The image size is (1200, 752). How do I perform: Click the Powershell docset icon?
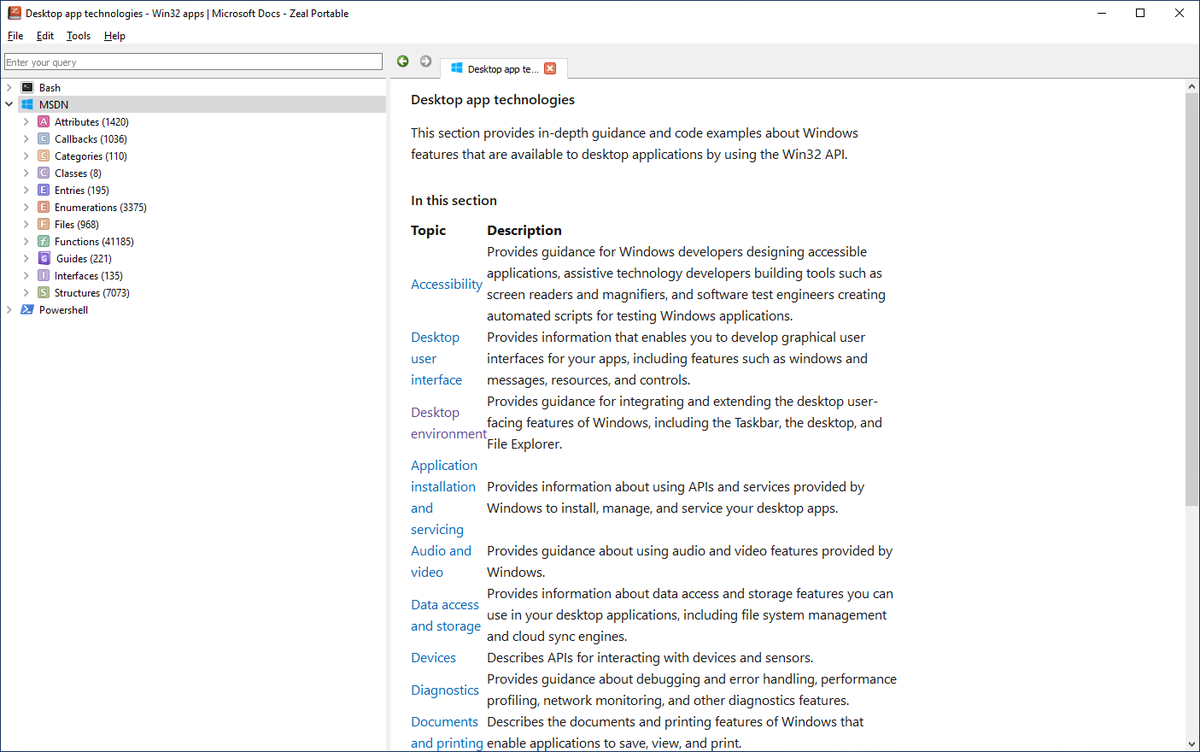click(27, 310)
